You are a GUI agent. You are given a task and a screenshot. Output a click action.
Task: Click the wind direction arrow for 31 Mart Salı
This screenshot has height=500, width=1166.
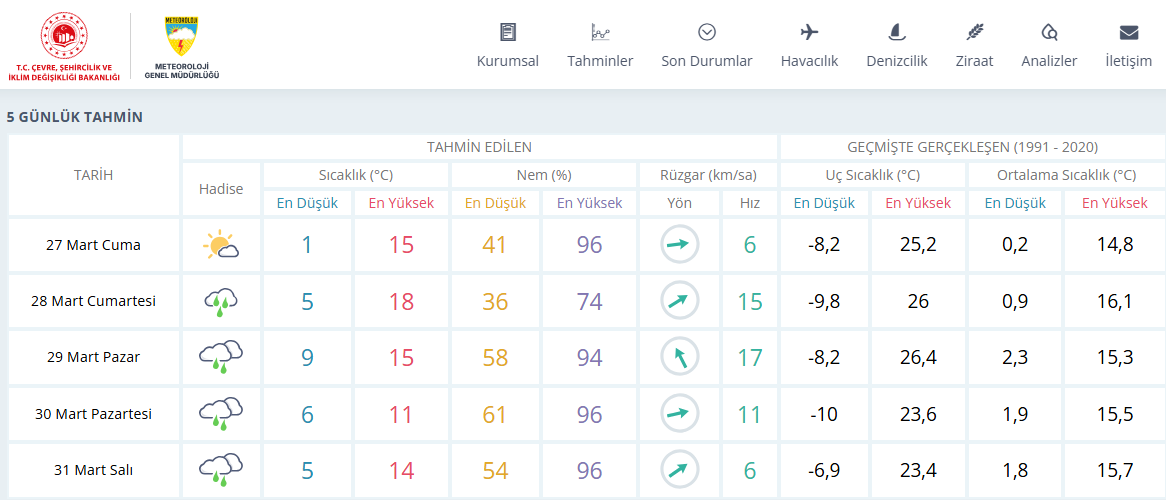tap(680, 469)
